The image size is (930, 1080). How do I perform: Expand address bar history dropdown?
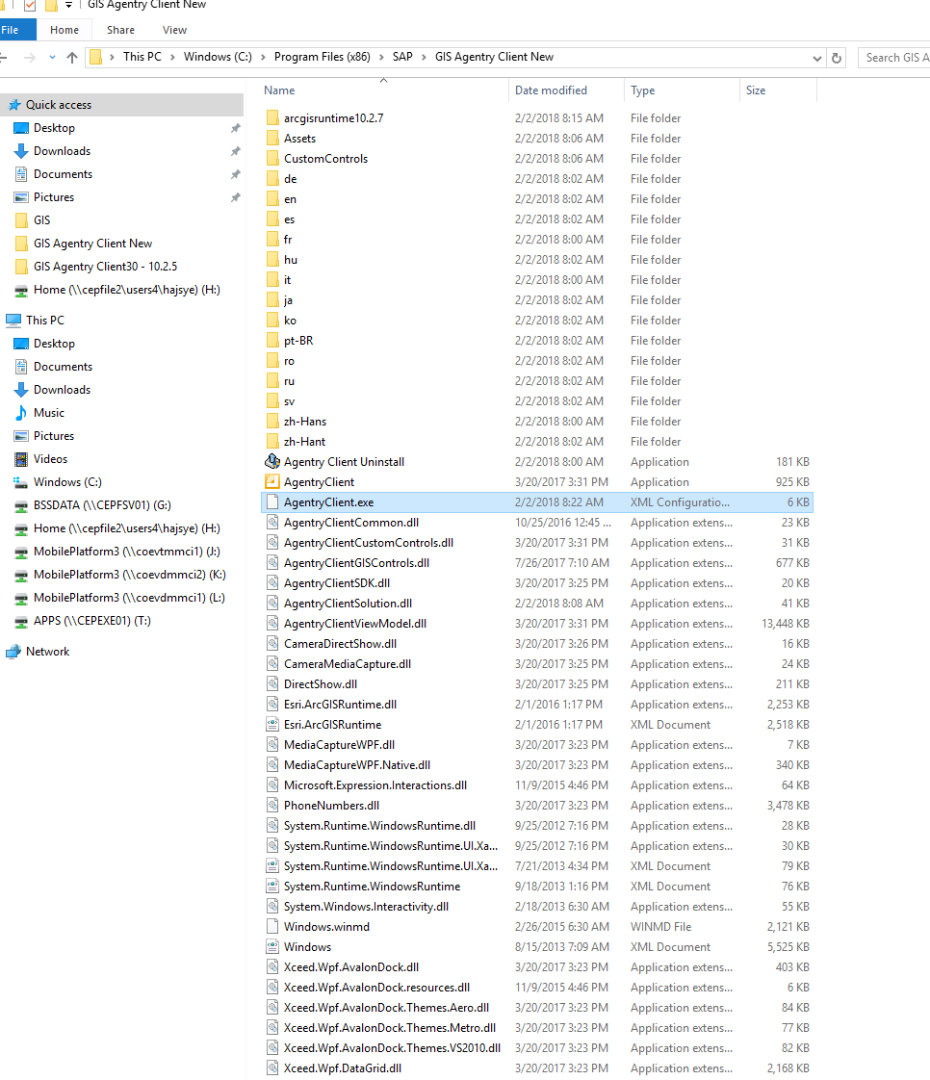817,59
